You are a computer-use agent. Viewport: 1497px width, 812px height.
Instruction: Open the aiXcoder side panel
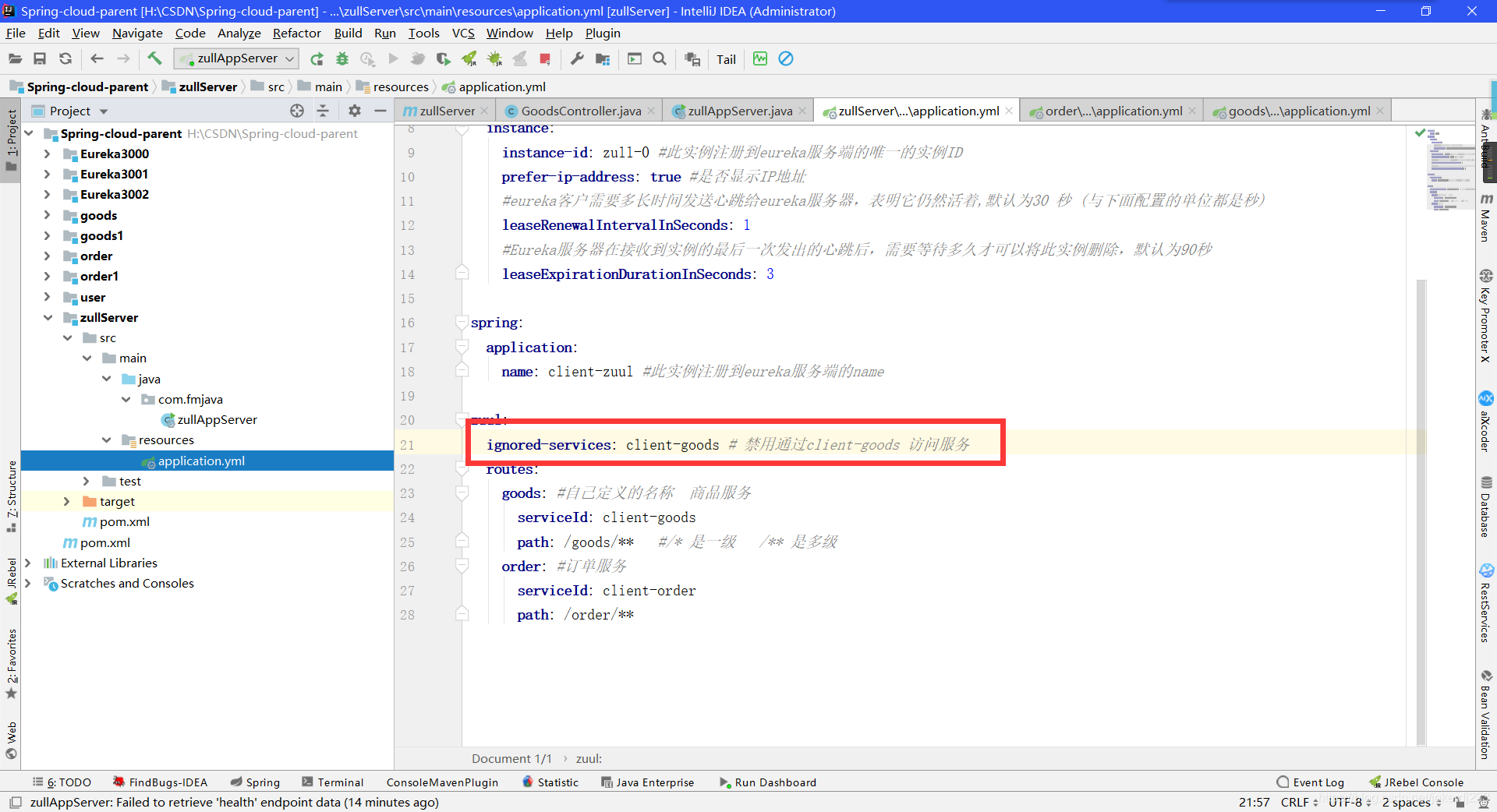pyautogui.click(x=1486, y=422)
